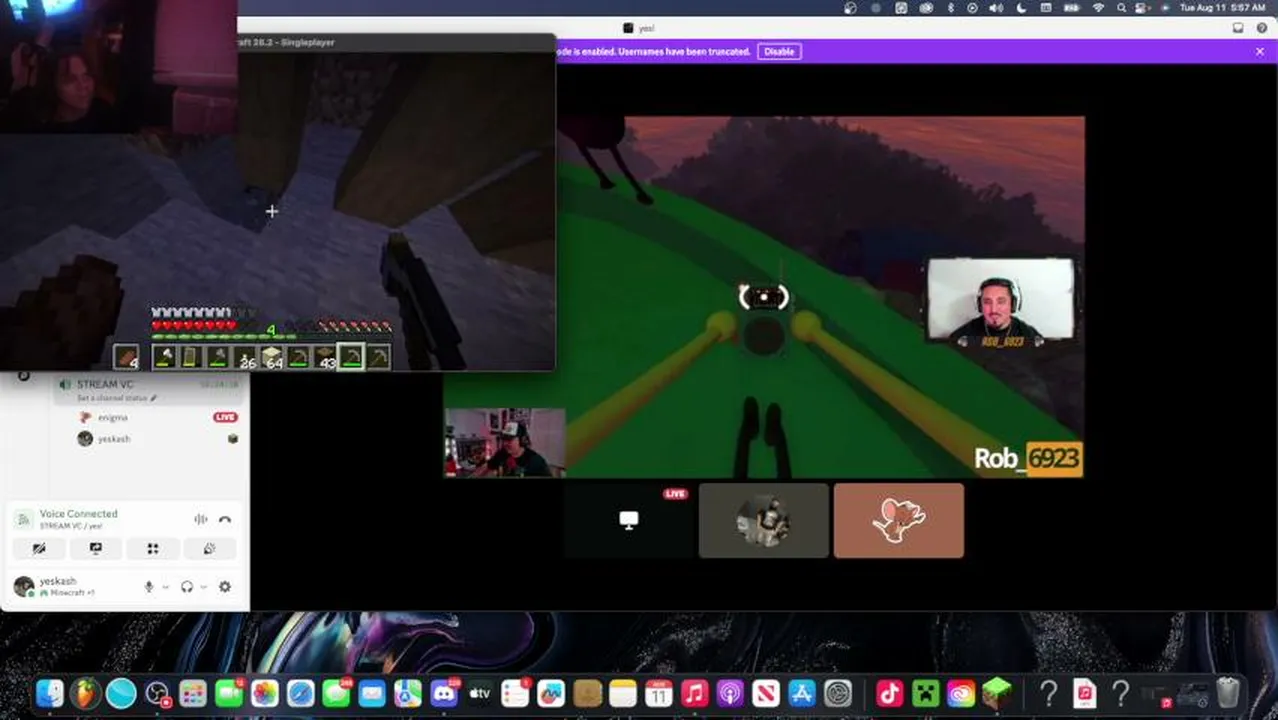1278x720 pixels.
Task: Open Adobe Creative Cloud from the Dock
Action: pyautogui.click(x=962, y=693)
